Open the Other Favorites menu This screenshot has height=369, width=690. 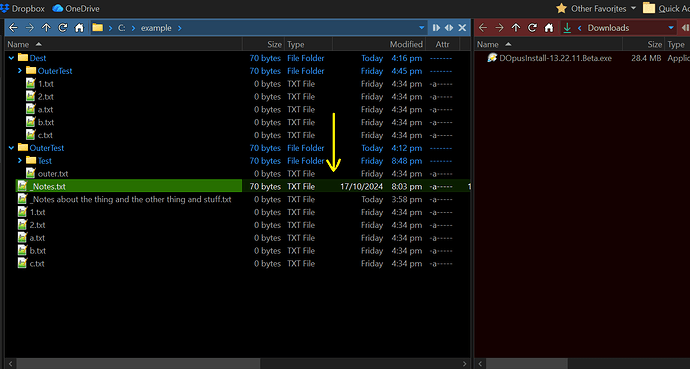[x=596, y=8]
